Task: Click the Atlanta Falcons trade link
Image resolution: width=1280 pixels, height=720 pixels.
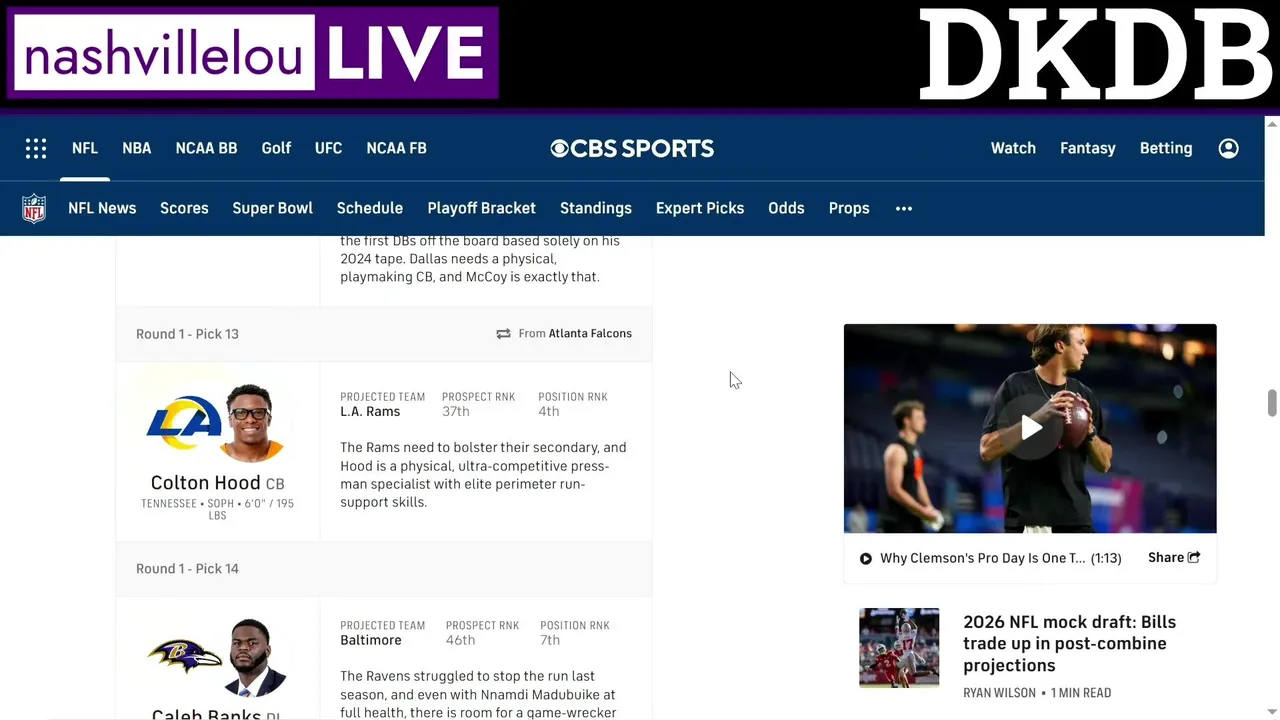Action: click(590, 334)
